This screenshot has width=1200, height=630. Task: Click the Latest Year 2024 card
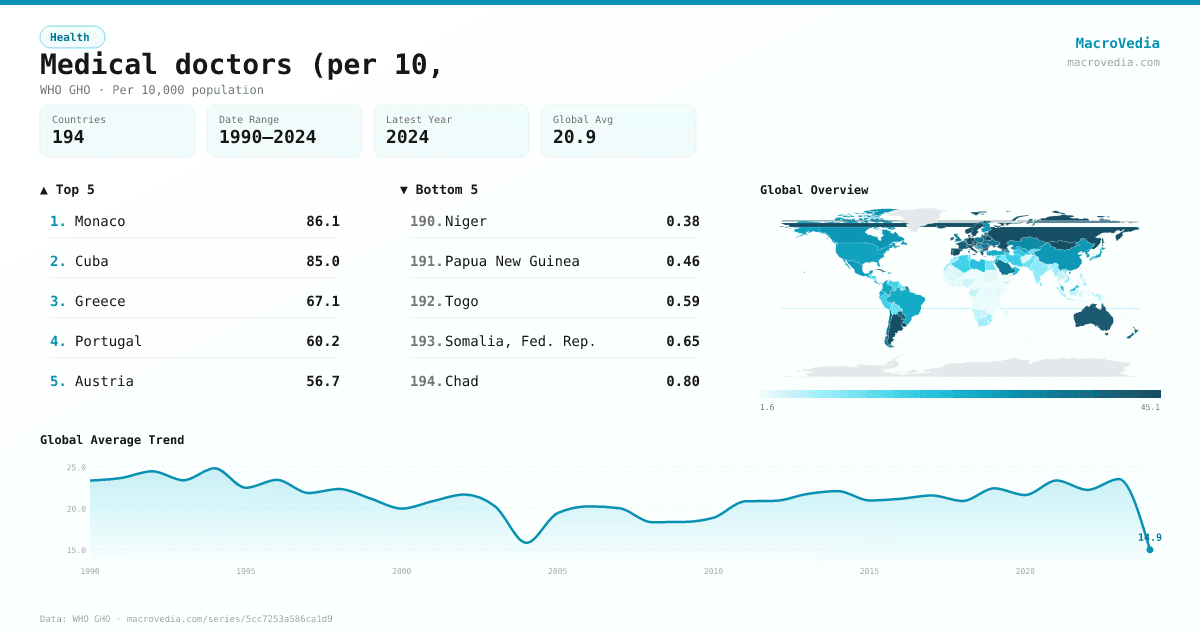point(451,131)
